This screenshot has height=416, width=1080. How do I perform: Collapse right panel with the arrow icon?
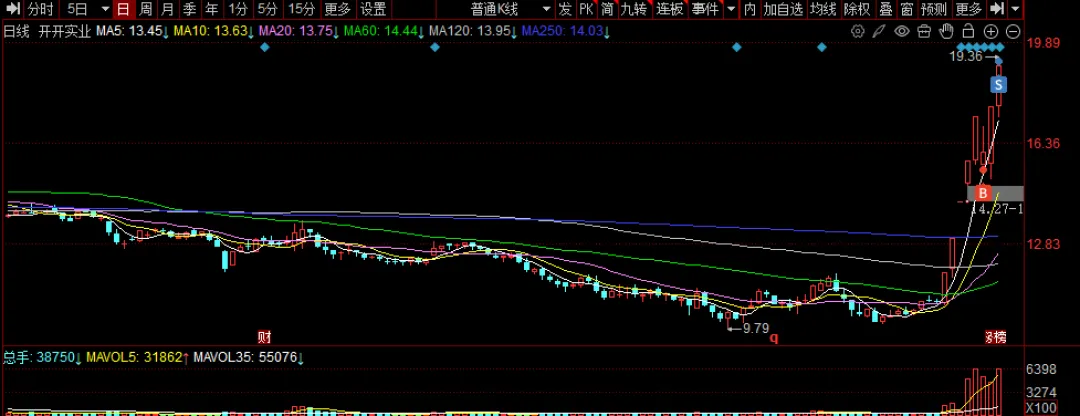996,10
